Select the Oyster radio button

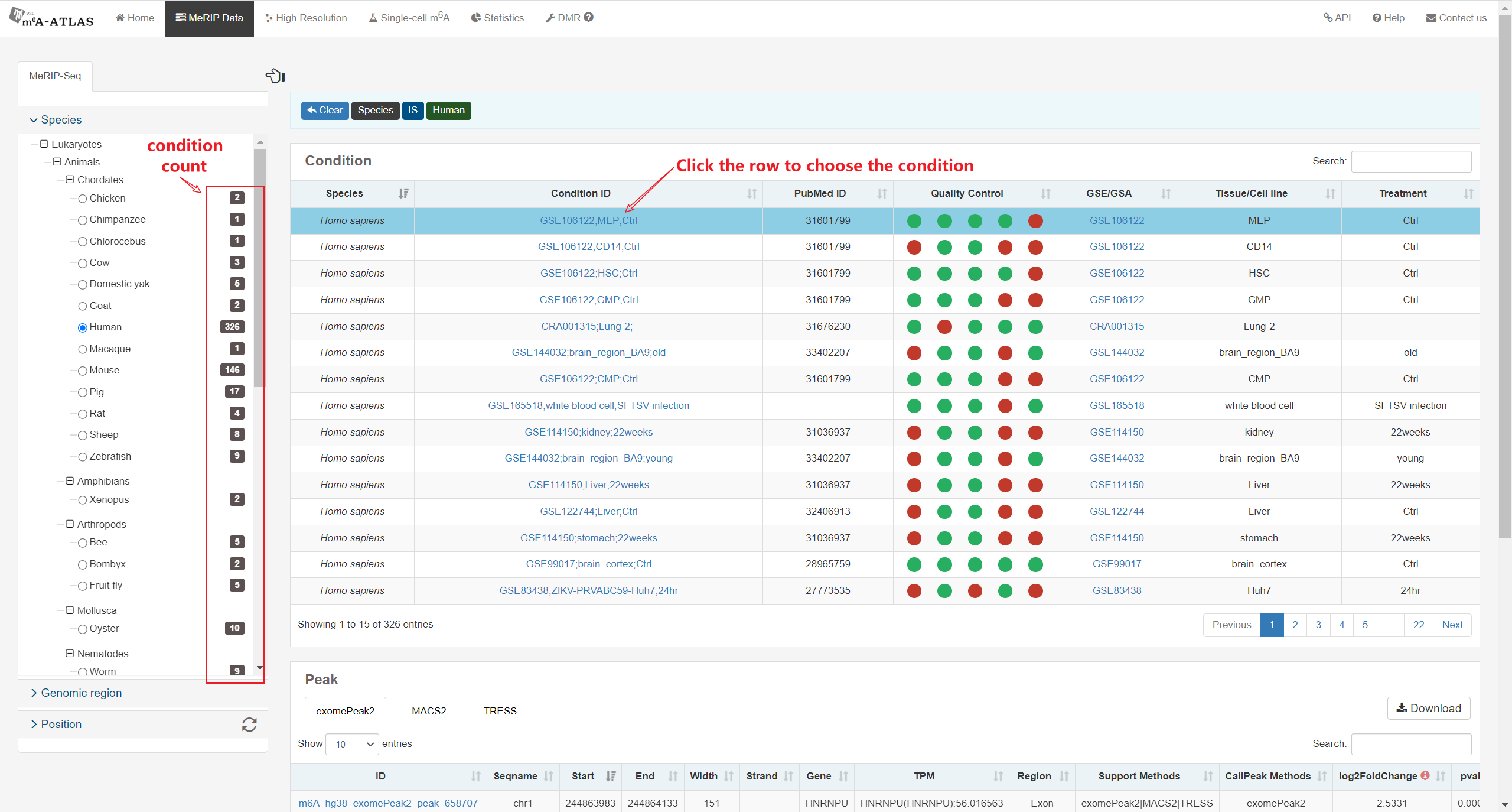[x=83, y=629]
